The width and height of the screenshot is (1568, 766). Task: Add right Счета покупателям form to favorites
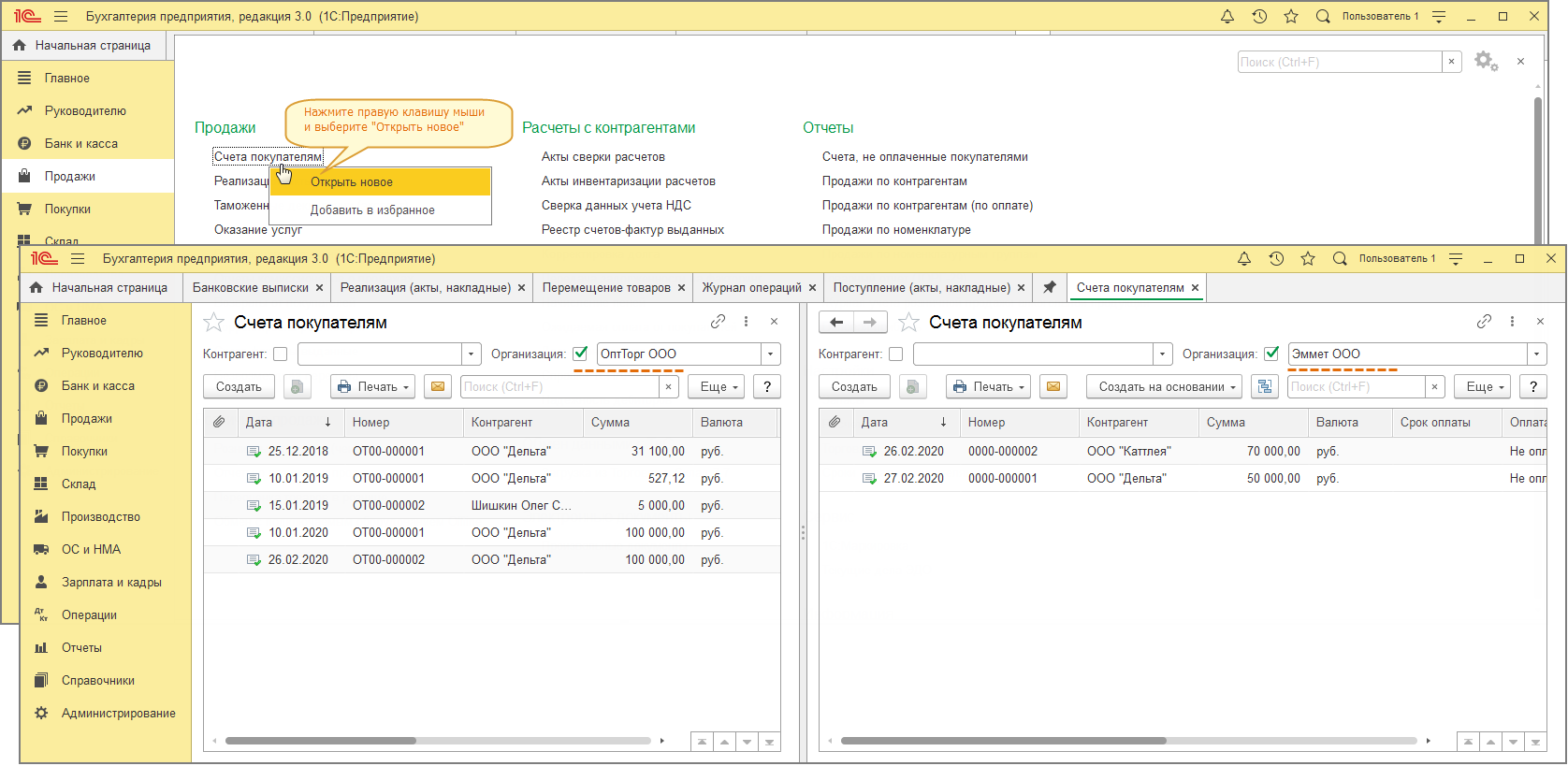(908, 323)
